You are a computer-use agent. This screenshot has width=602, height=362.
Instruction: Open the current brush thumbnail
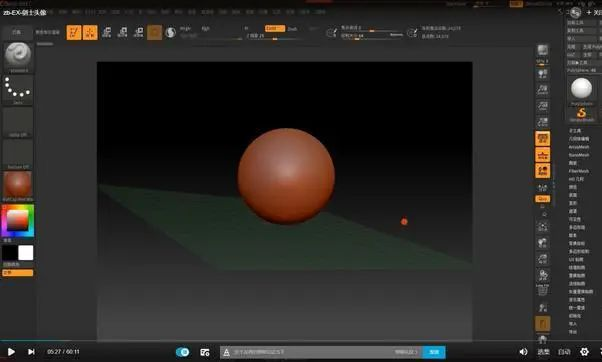pyautogui.click(x=18, y=57)
